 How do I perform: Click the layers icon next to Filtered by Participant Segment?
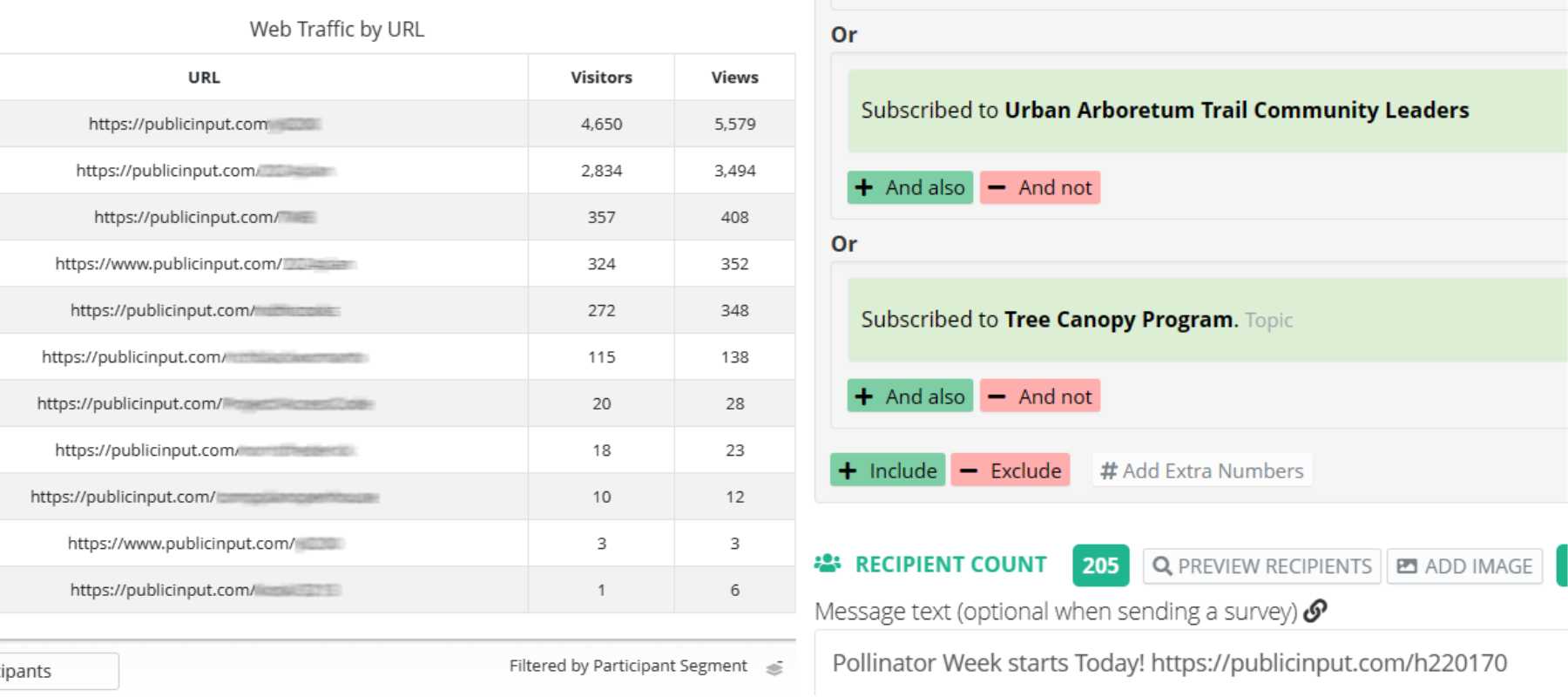[x=774, y=668]
